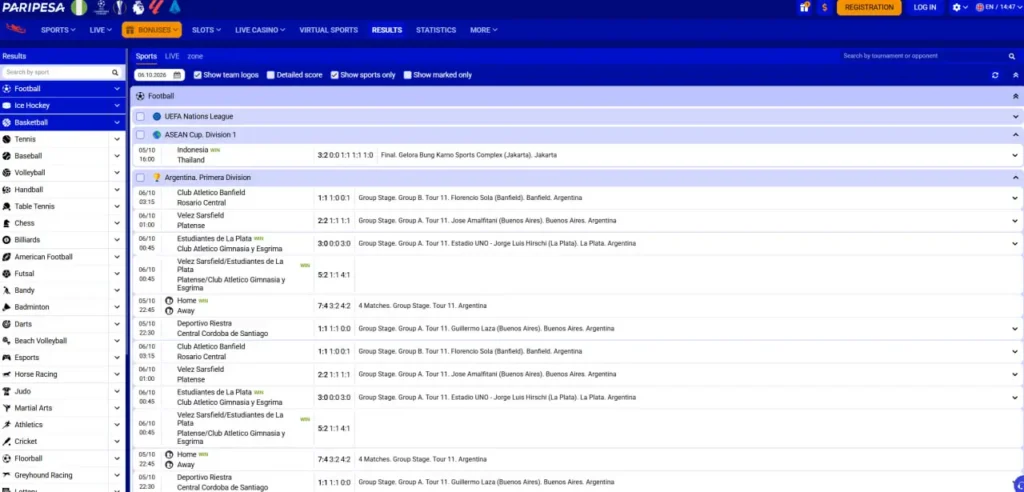Viewport: 1024px width, 492px height.
Task: Enable the Detailed score checkbox
Action: (x=270, y=75)
